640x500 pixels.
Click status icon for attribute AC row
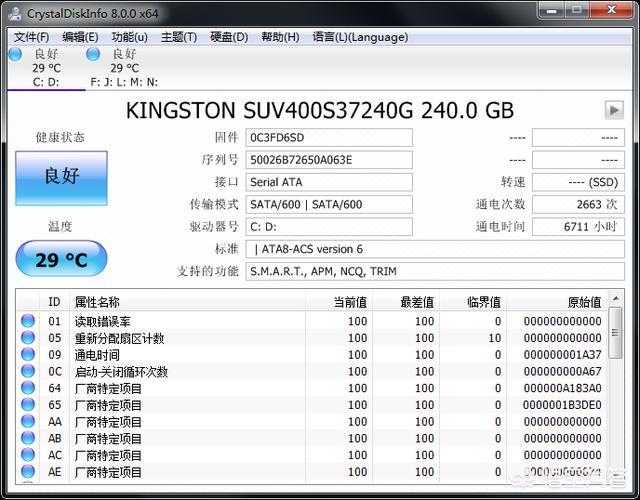[28, 455]
